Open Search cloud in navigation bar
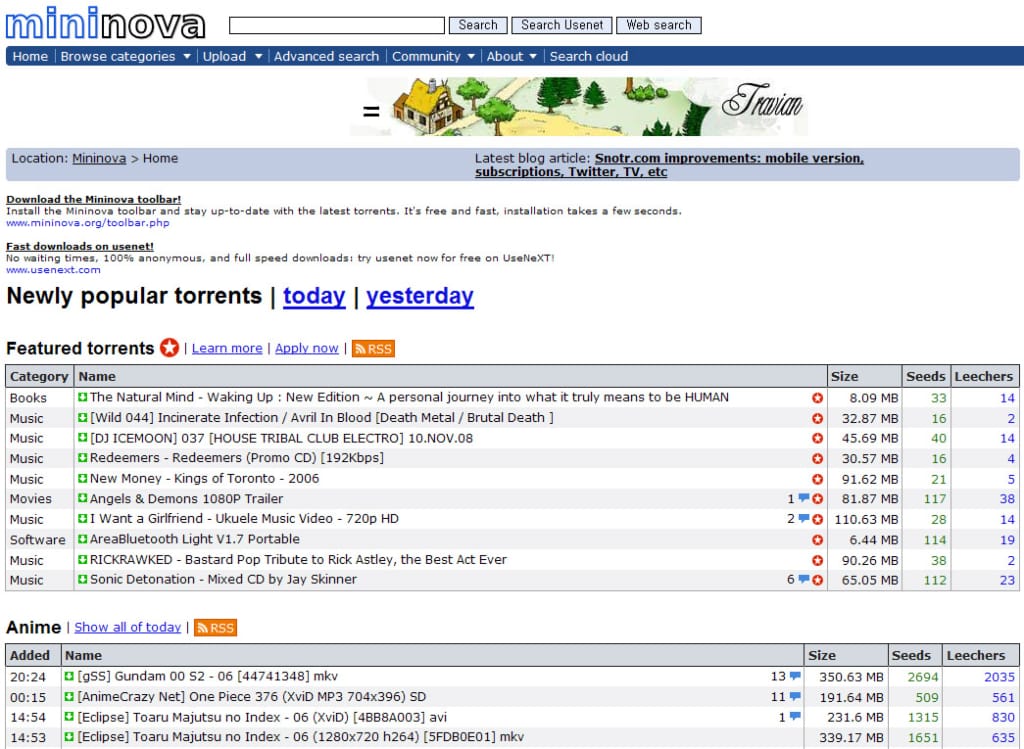 click(x=589, y=56)
